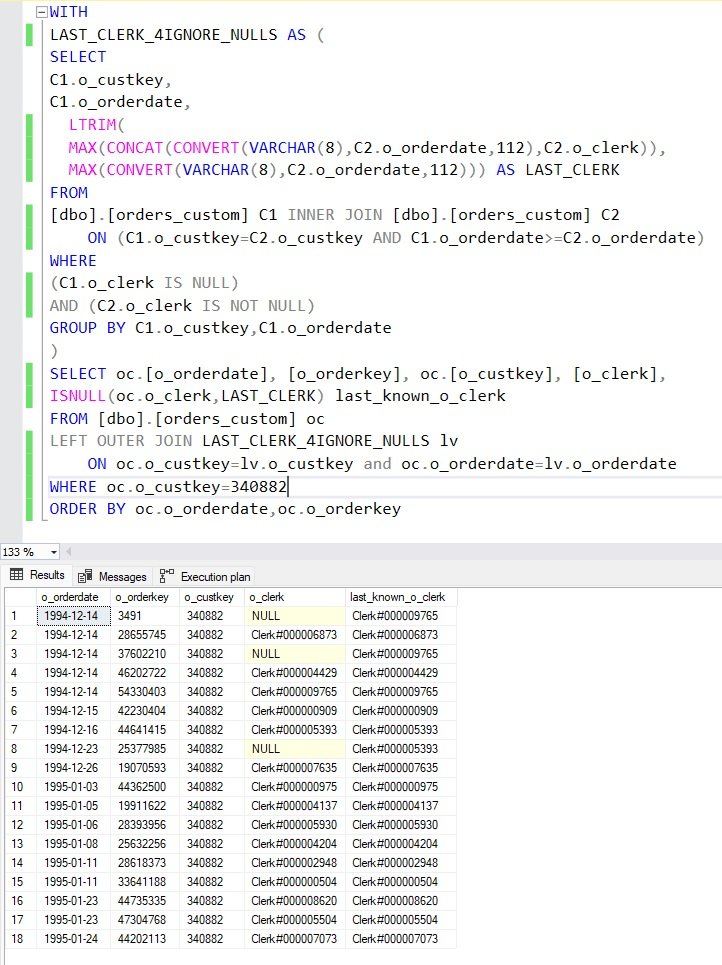Screen dimensions: 722x965
Task: Click order key cell 19070593
Action: (x=145, y=767)
